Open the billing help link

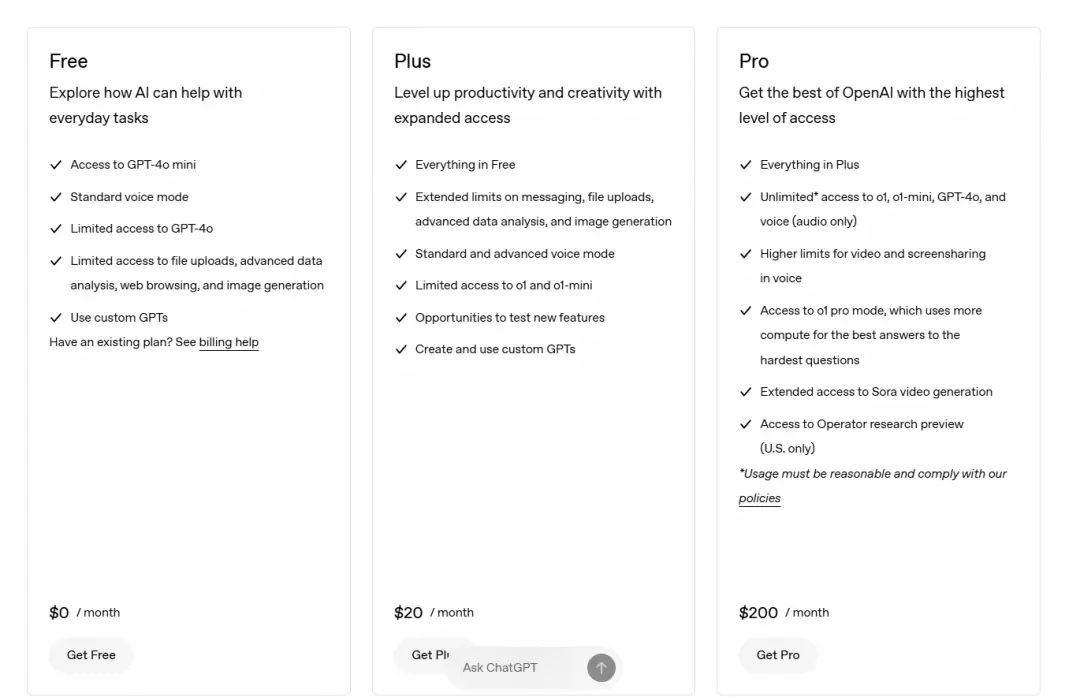coord(229,342)
